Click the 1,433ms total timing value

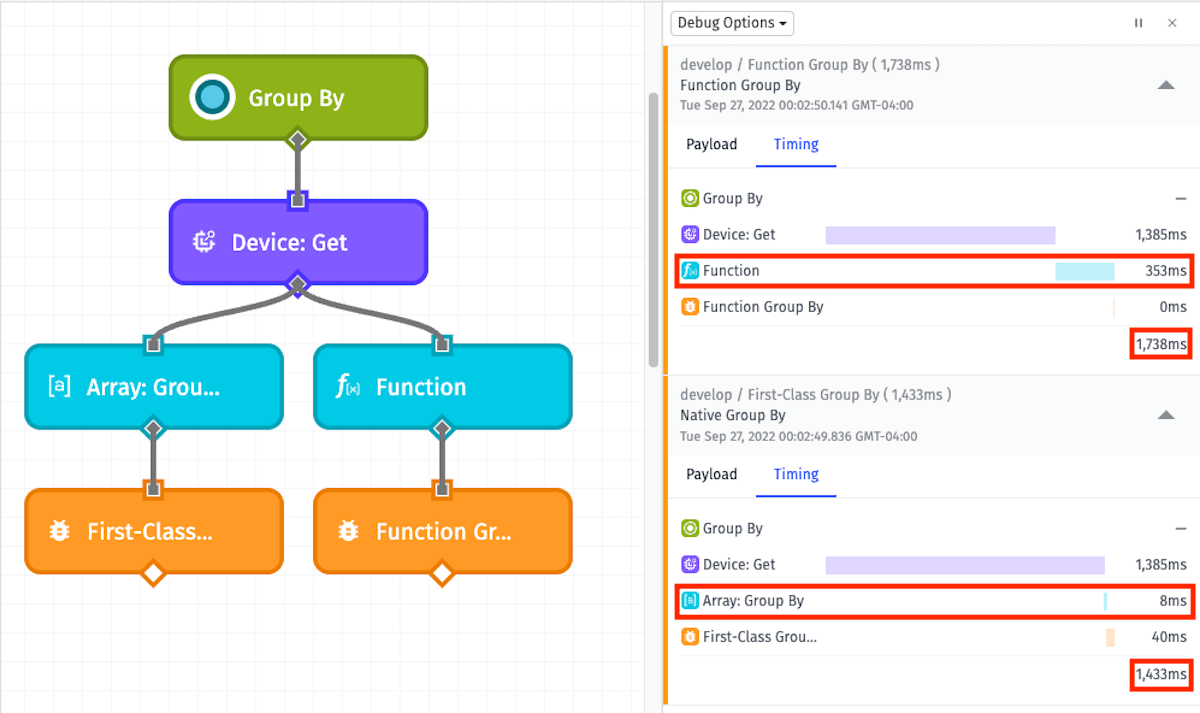pyautogui.click(x=1161, y=675)
